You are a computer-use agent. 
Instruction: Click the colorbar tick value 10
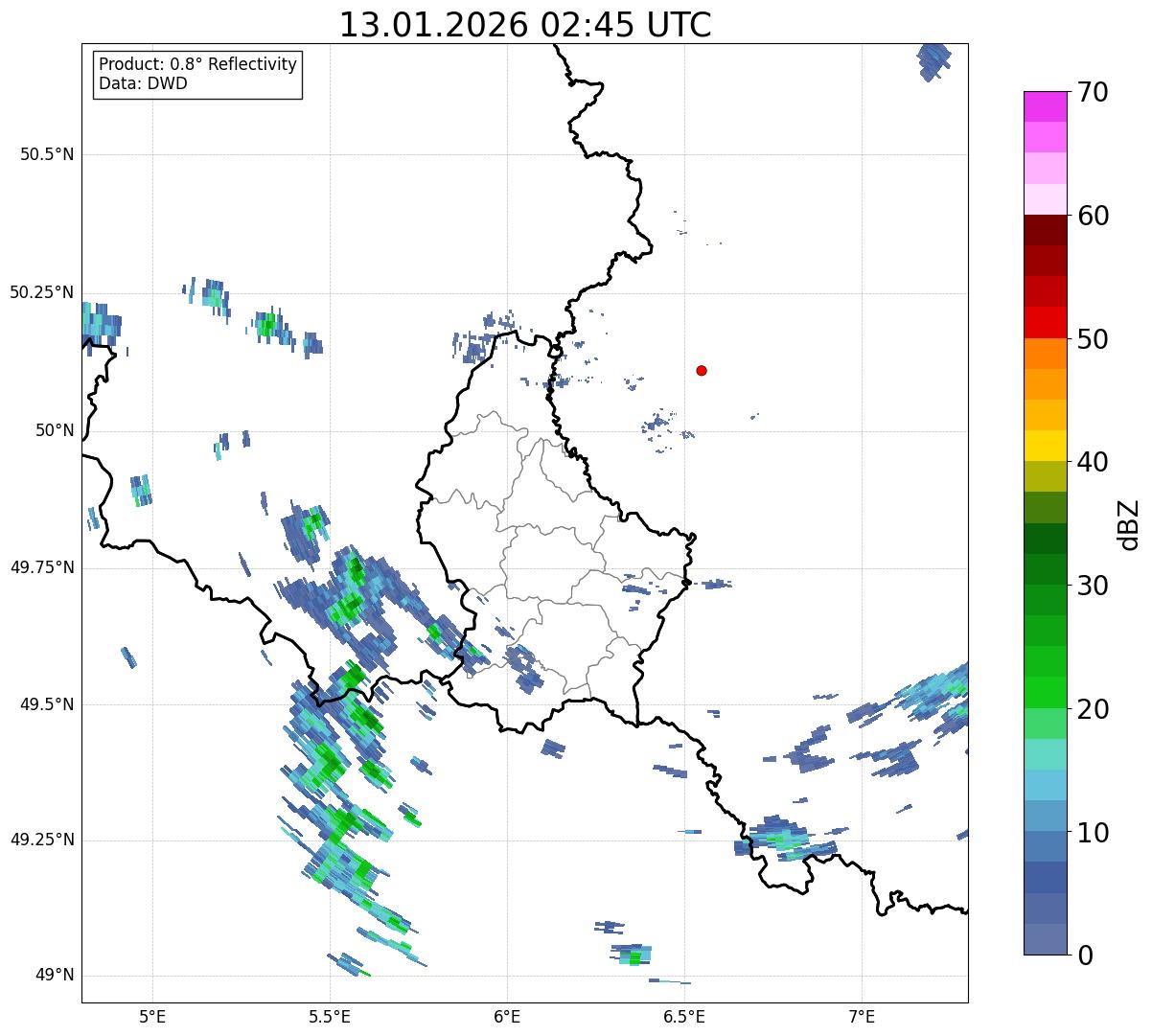pyautogui.click(x=1093, y=832)
